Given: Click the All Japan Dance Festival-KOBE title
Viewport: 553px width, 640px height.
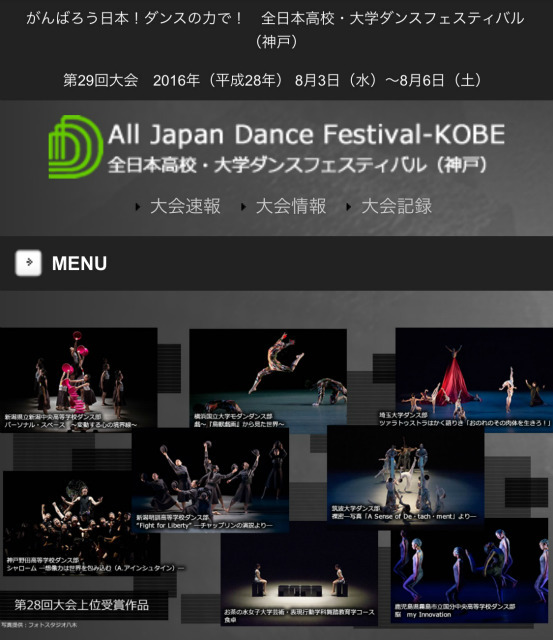Looking at the screenshot, I should pos(306,134).
